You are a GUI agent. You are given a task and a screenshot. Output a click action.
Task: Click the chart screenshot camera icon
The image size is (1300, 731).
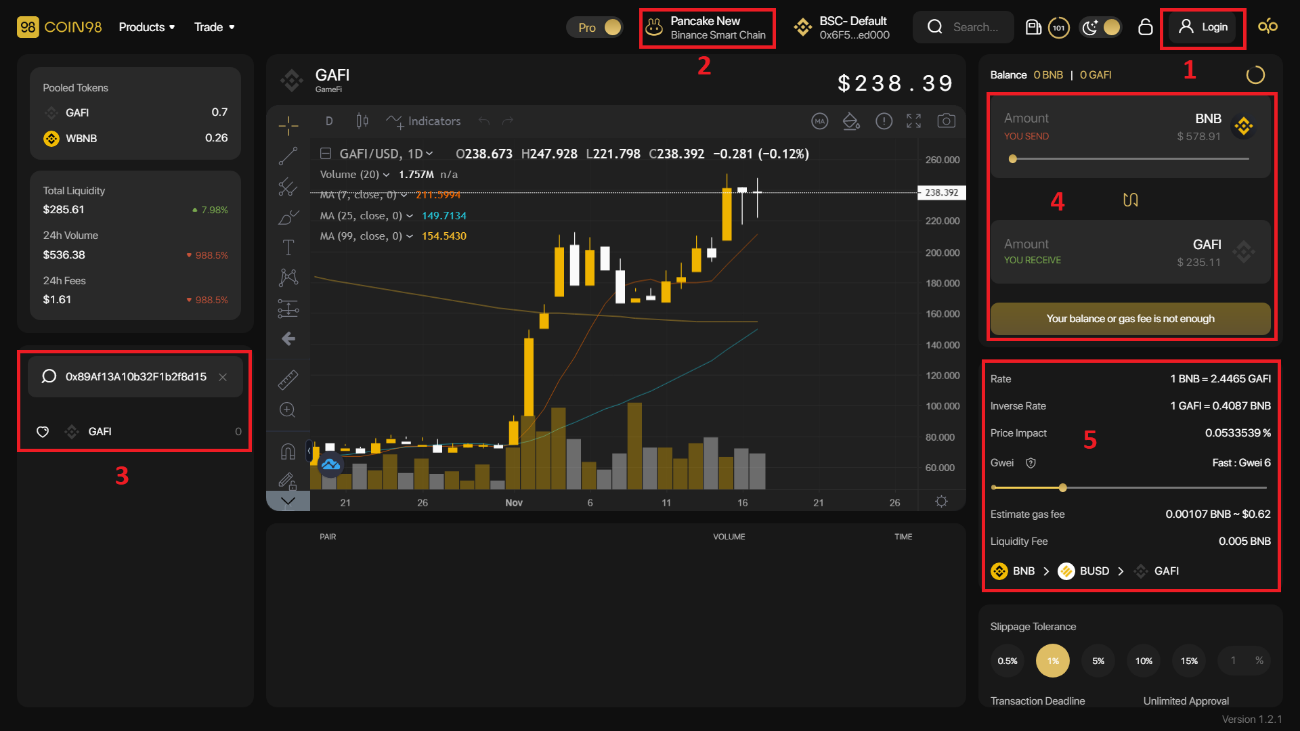946,121
